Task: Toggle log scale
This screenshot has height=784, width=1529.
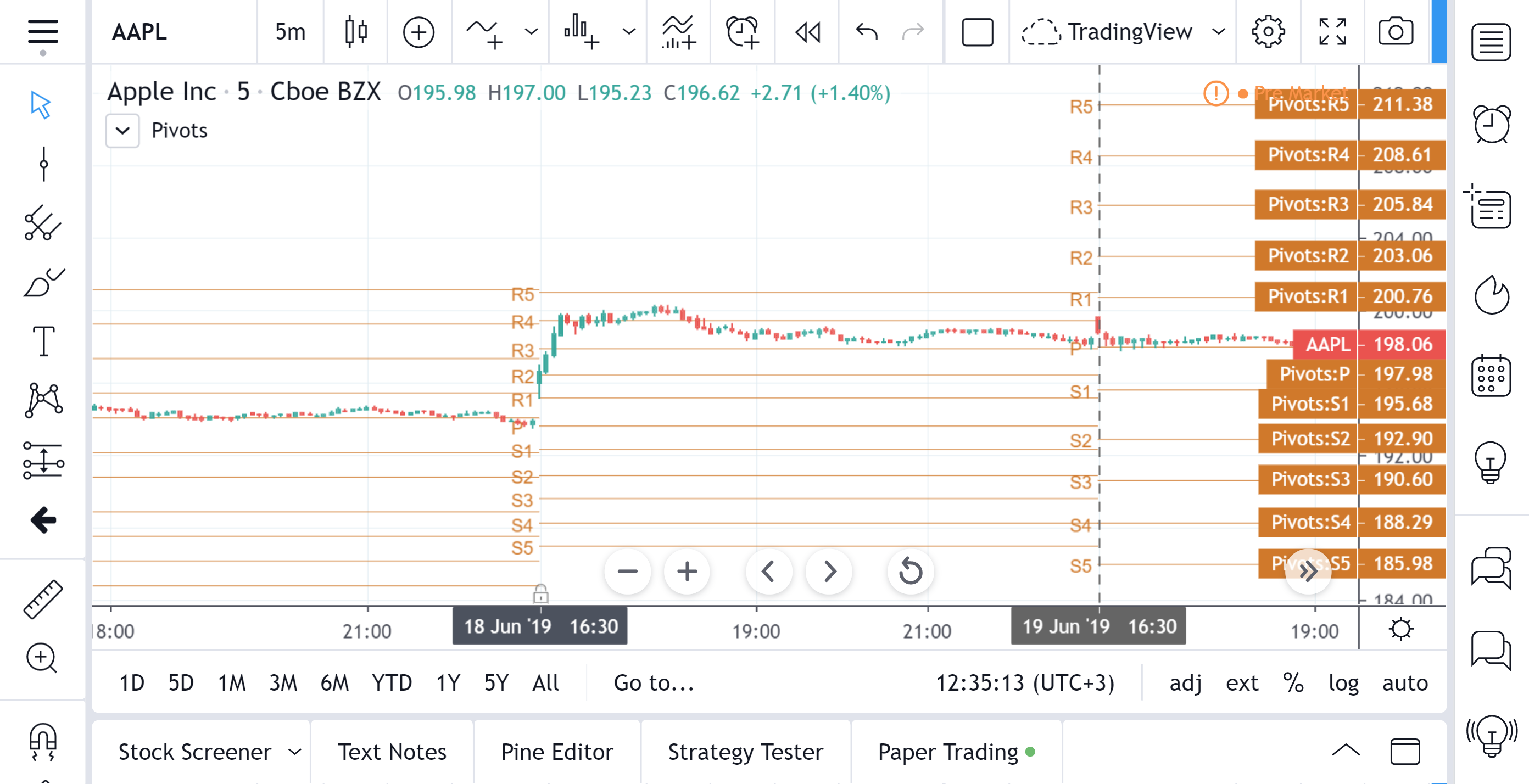Action: coord(1343,682)
